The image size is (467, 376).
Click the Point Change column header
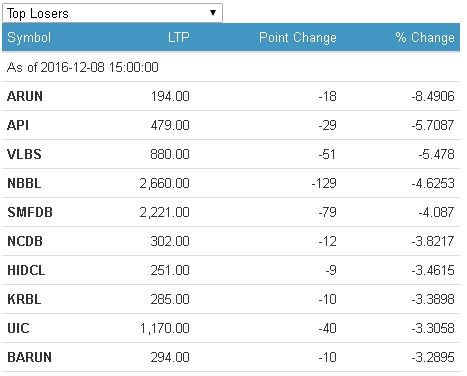coord(298,38)
